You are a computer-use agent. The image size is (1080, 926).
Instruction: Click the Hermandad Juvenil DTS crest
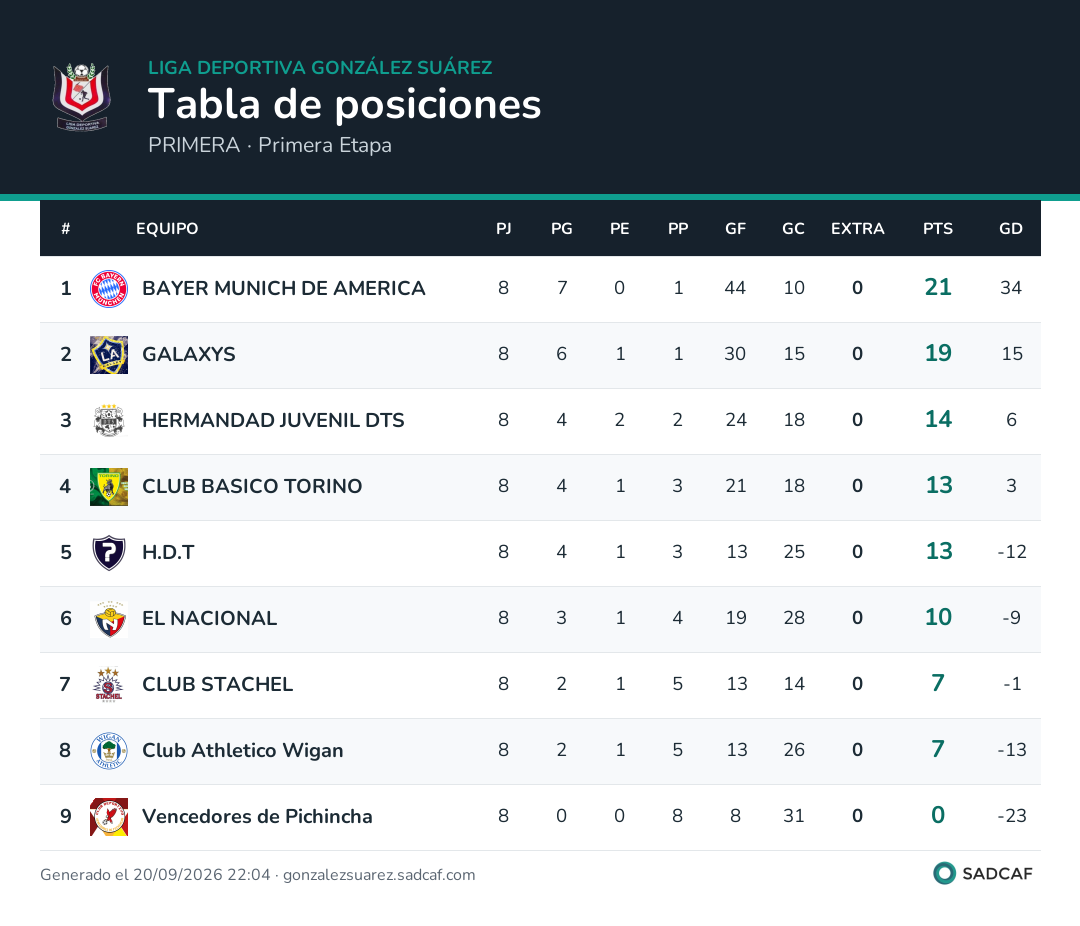point(109,421)
